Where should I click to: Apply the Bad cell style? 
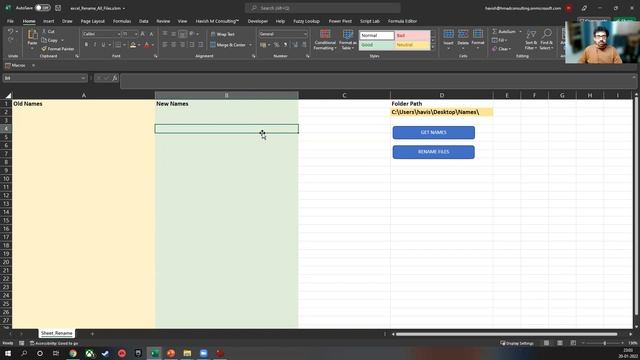[x=412, y=36]
